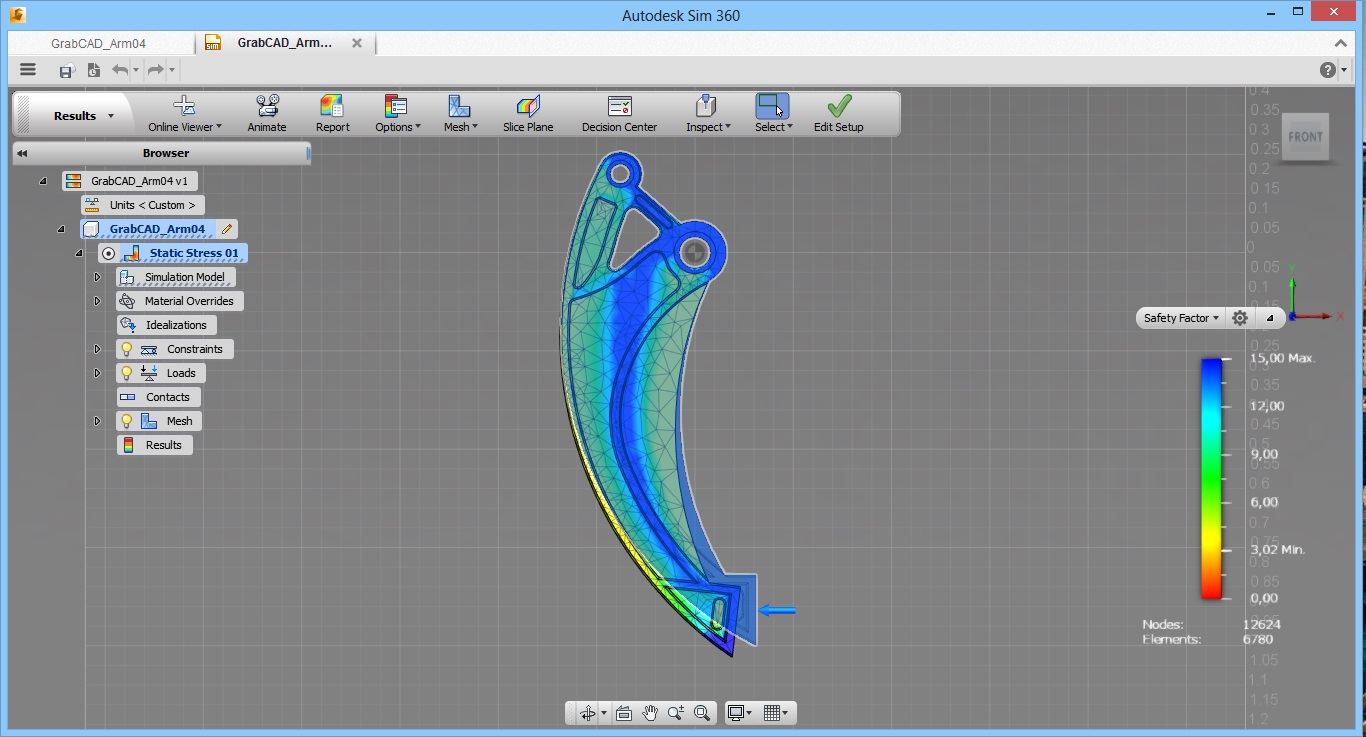
Task: Close the GrabCAD_Arm... SIM tab
Action: click(x=357, y=43)
